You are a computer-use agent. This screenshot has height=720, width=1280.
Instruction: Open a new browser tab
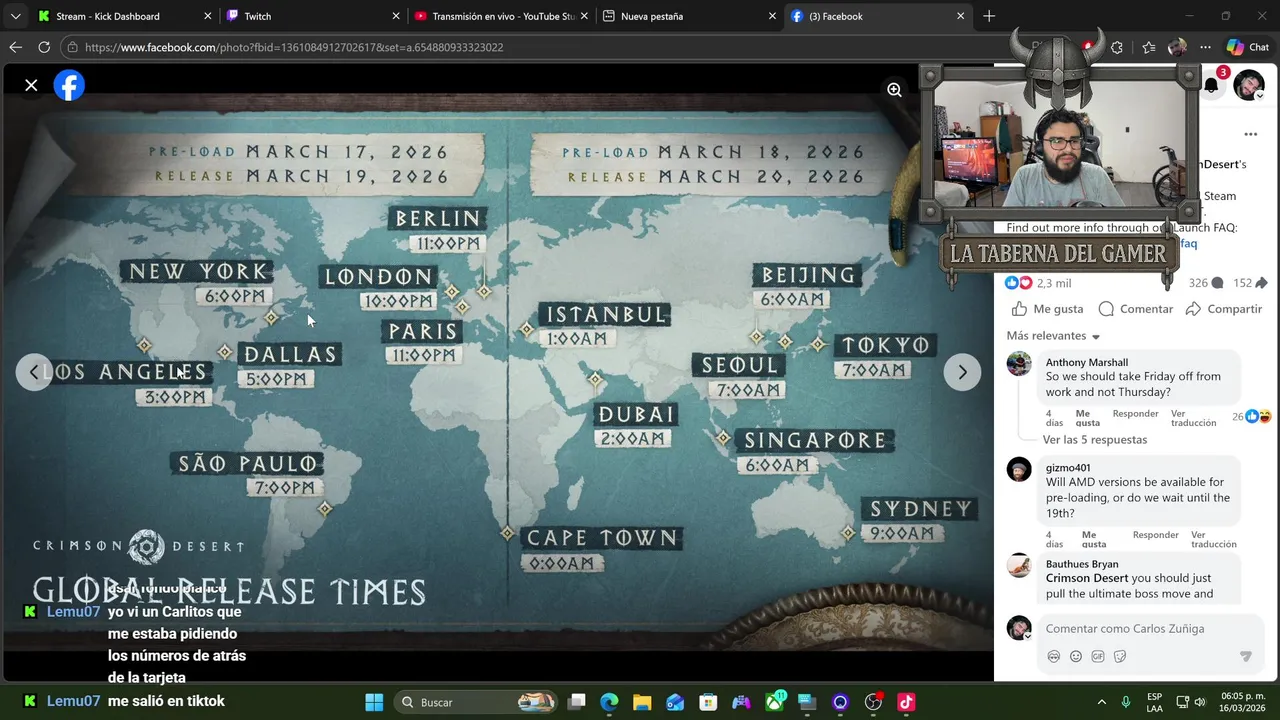tap(989, 16)
